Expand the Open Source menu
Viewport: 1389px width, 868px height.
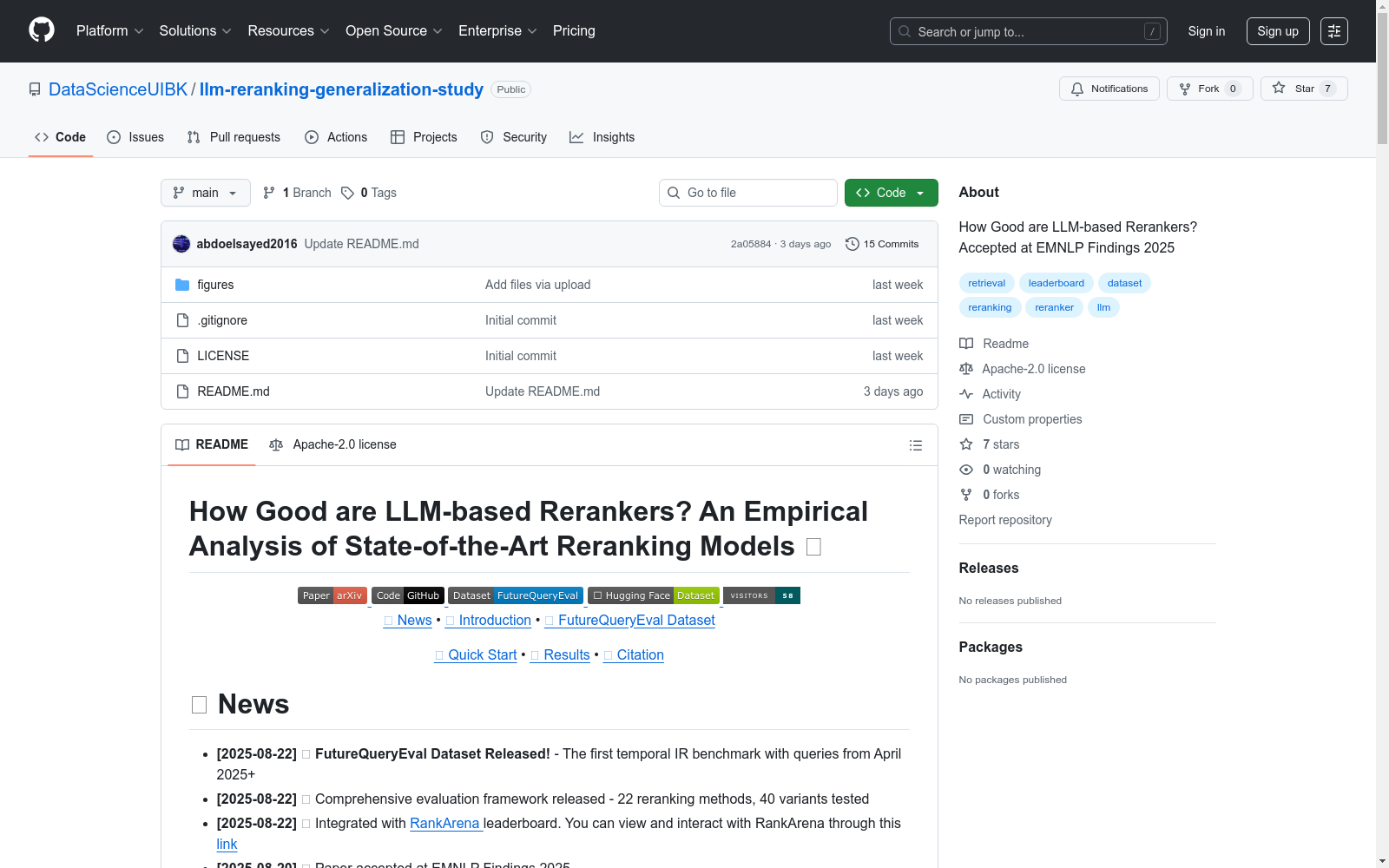click(x=394, y=31)
